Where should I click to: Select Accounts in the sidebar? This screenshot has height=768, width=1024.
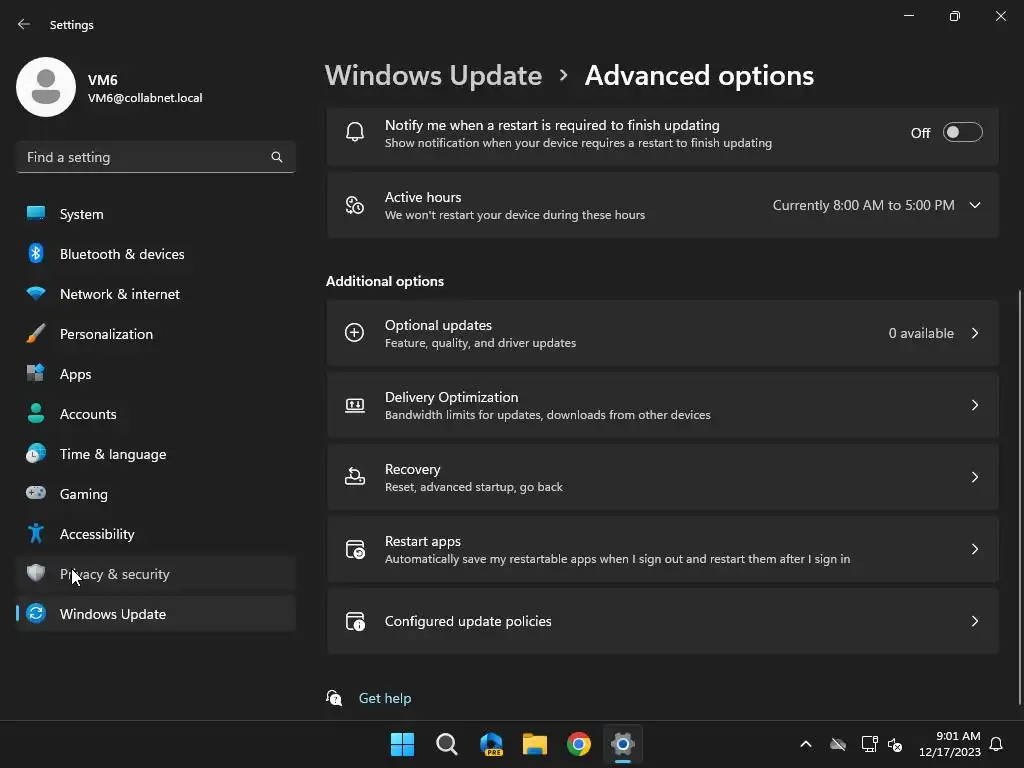click(x=155, y=413)
